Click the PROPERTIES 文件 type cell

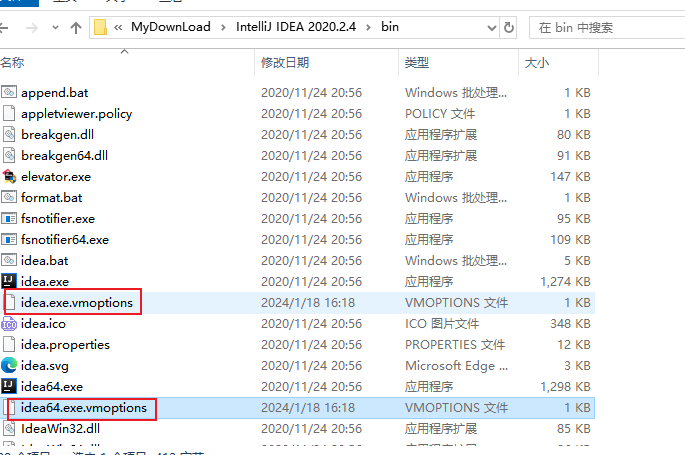(455, 345)
